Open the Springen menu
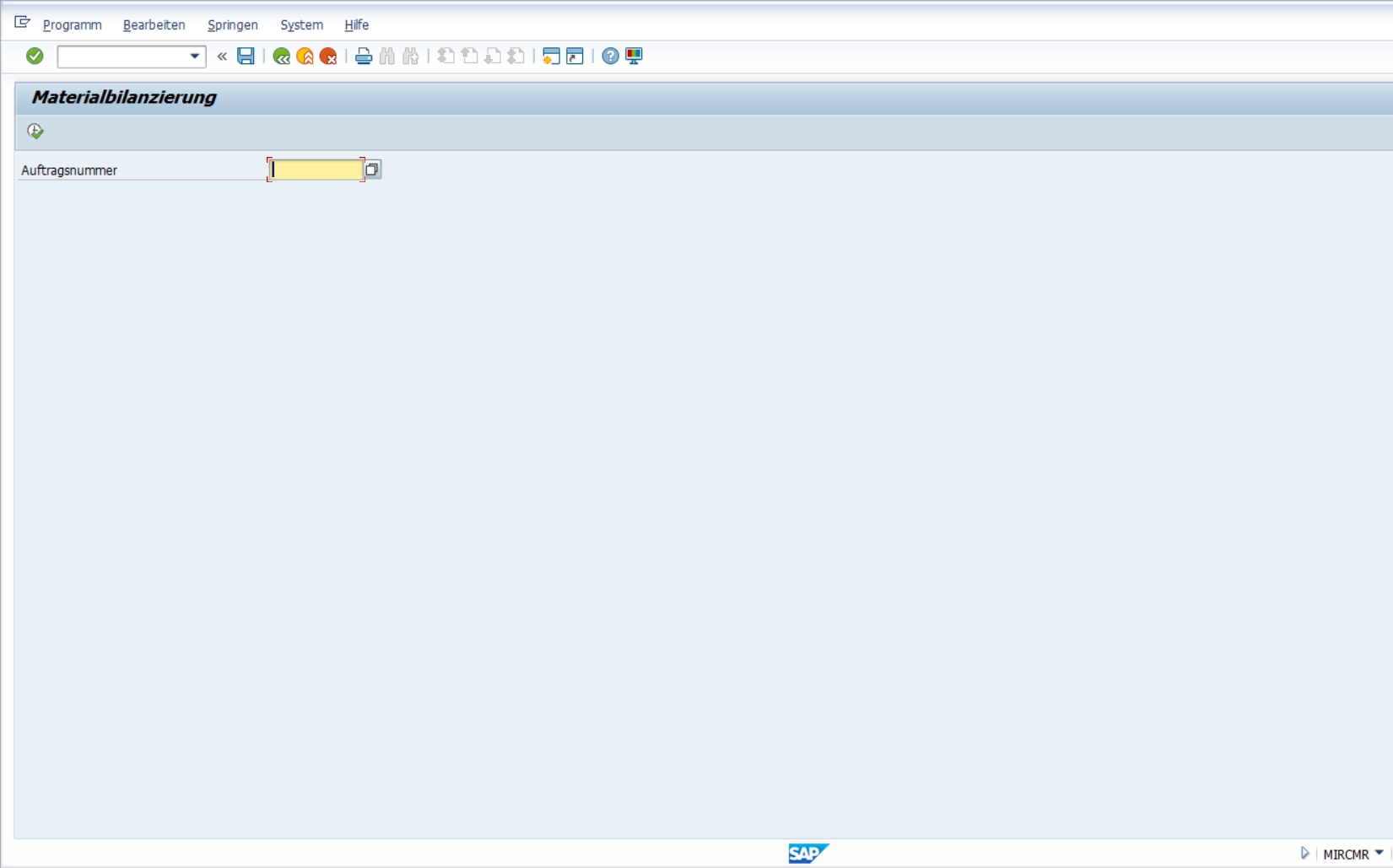Image resolution: width=1393 pixels, height=868 pixels. pos(233,24)
